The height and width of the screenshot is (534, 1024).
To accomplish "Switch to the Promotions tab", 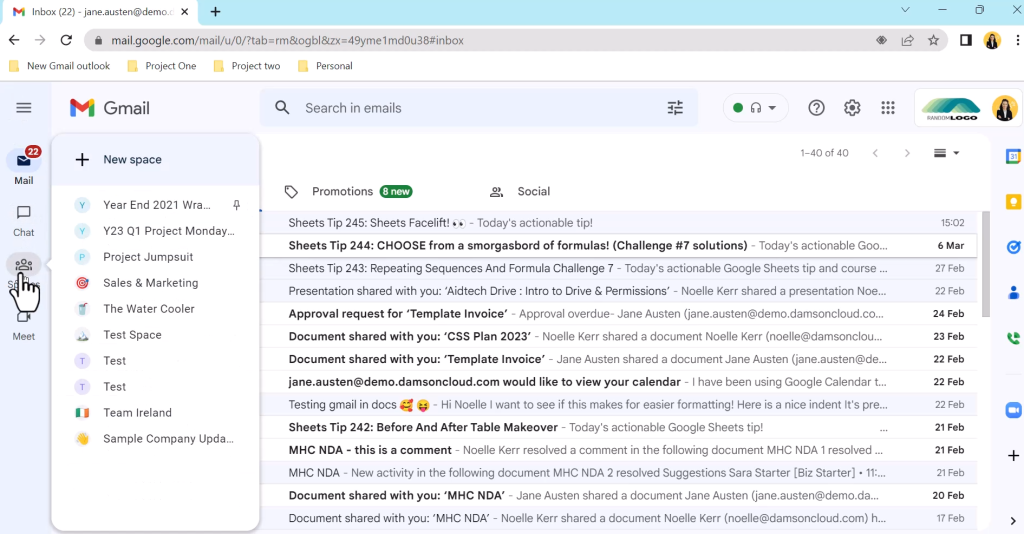I will coord(349,191).
